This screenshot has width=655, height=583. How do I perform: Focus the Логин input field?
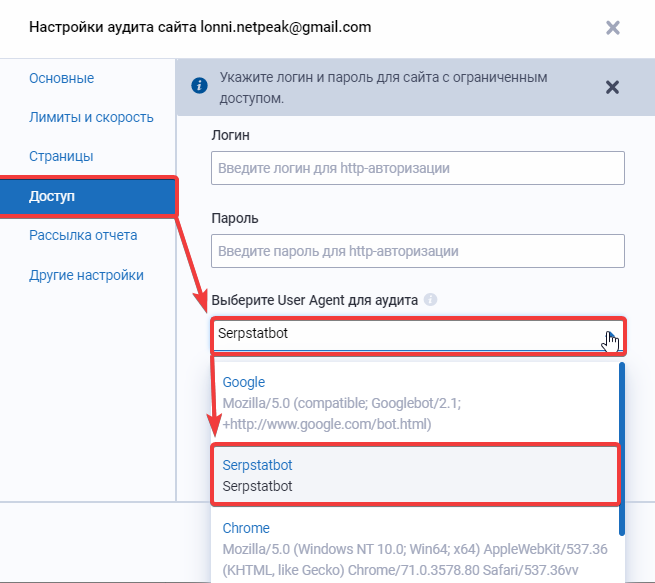point(418,168)
